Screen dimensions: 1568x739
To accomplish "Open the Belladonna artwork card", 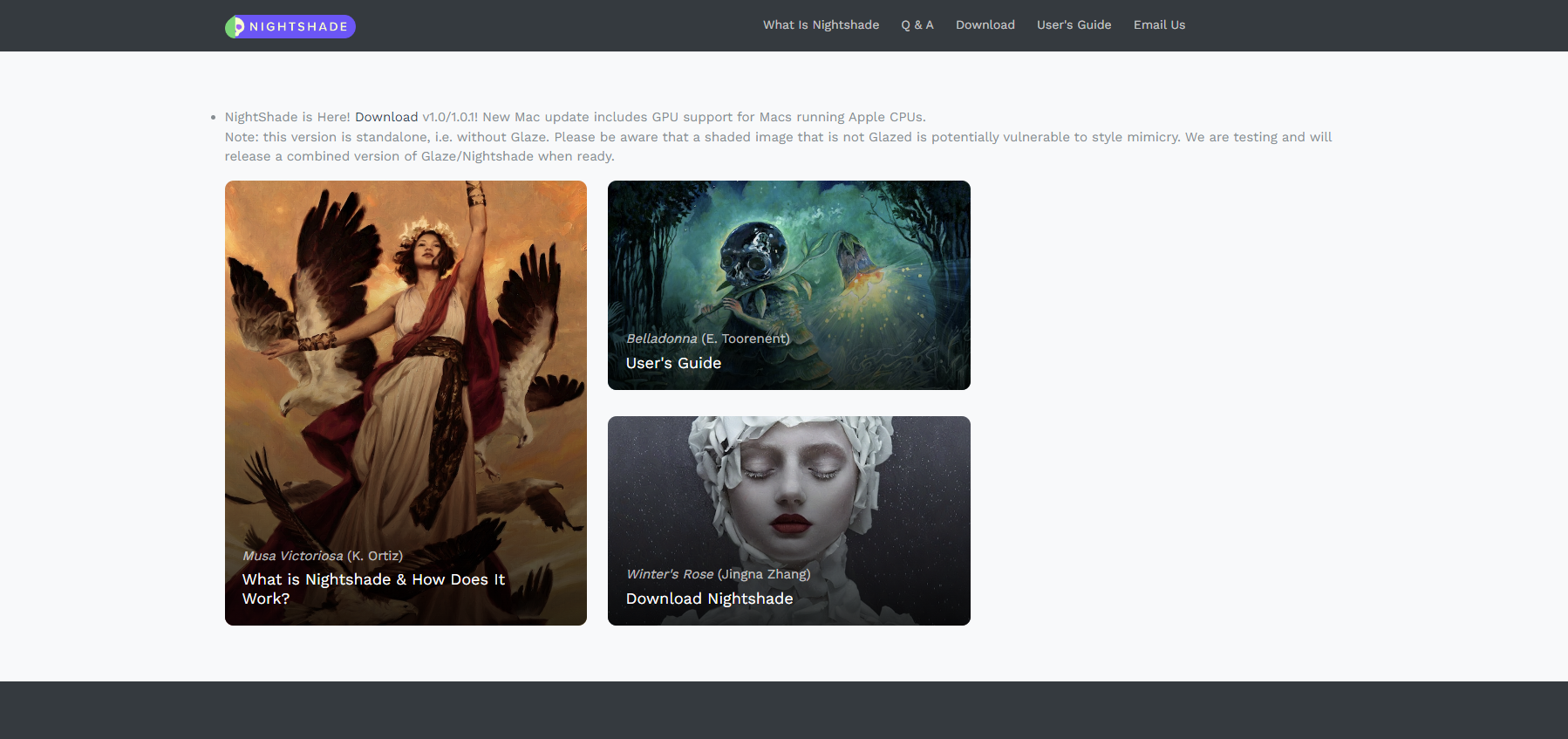I will (x=789, y=285).
